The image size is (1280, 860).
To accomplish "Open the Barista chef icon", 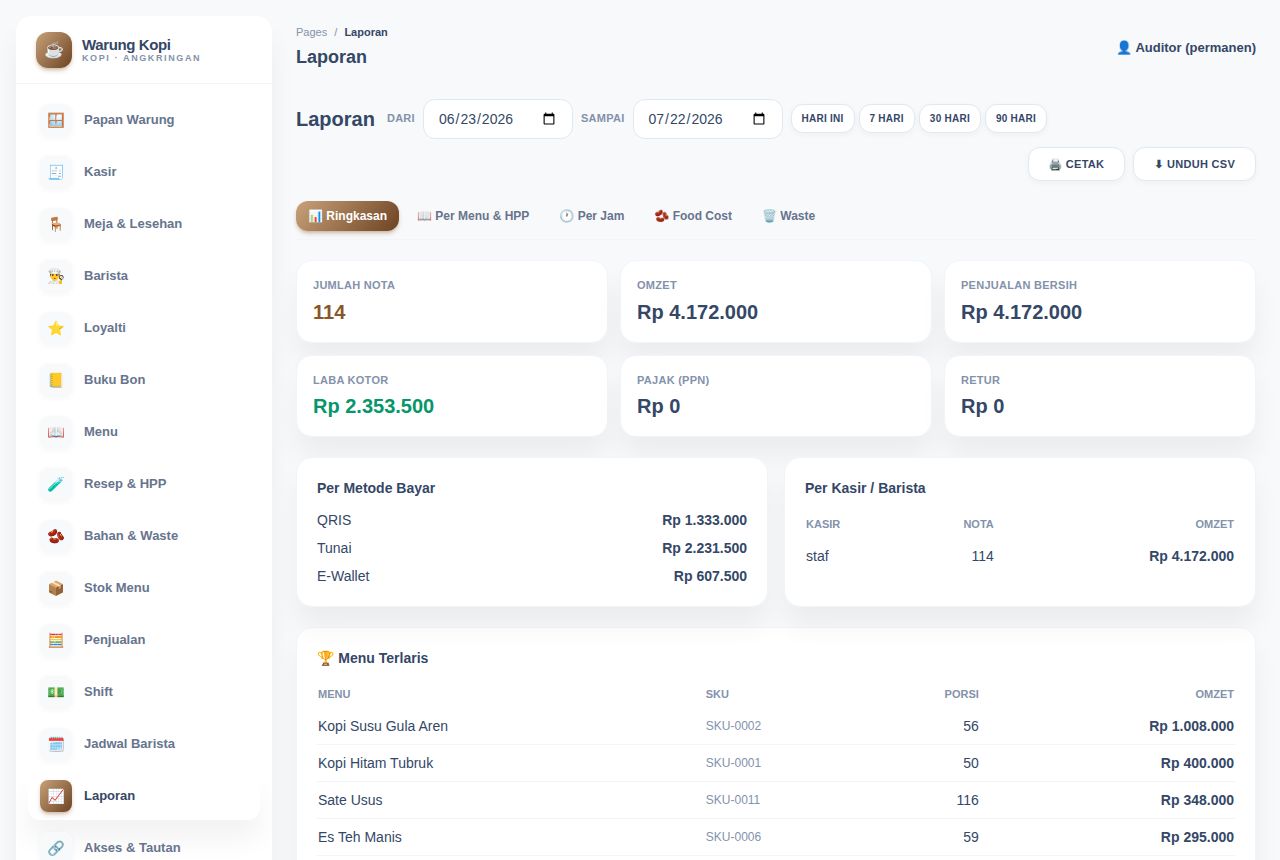I will click(56, 276).
